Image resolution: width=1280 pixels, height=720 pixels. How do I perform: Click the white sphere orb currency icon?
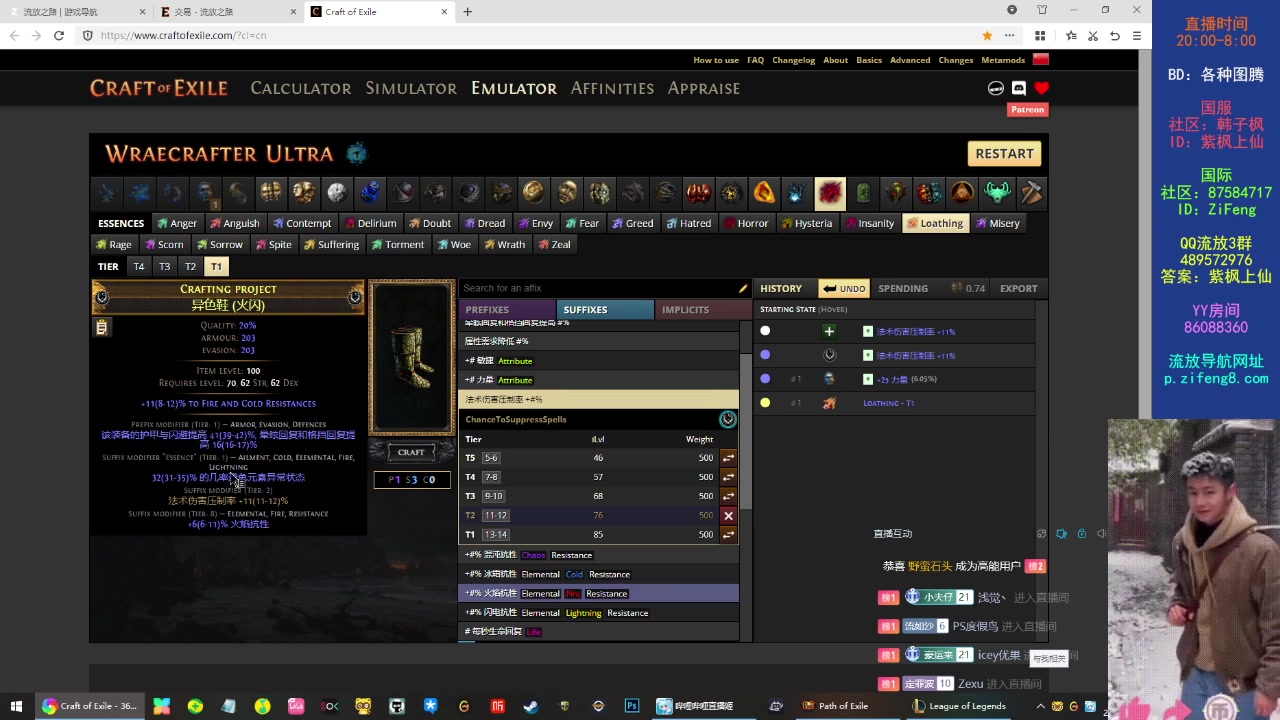(x=337, y=192)
